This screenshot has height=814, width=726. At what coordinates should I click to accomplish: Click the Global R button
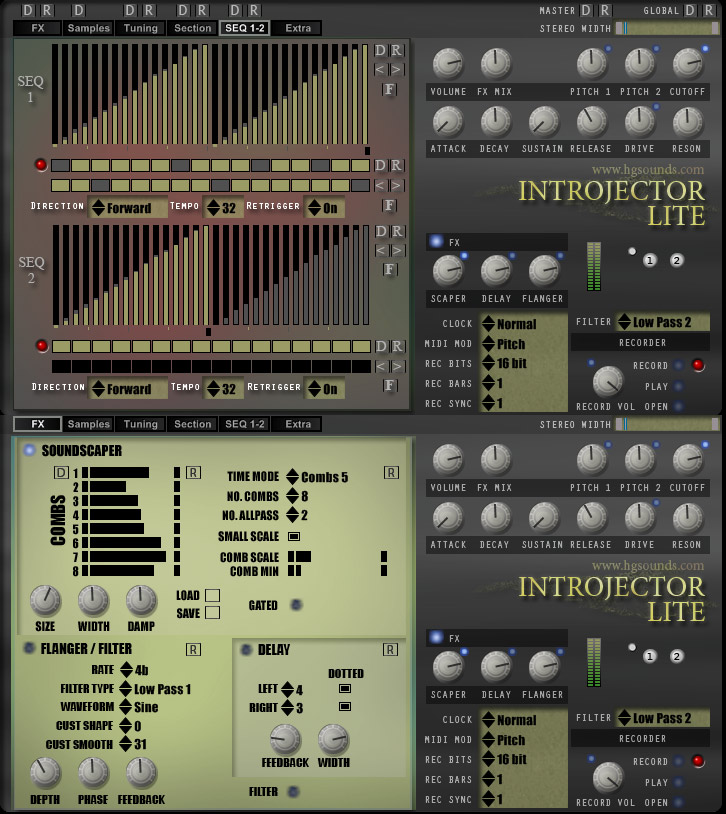pyautogui.click(x=709, y=10)
